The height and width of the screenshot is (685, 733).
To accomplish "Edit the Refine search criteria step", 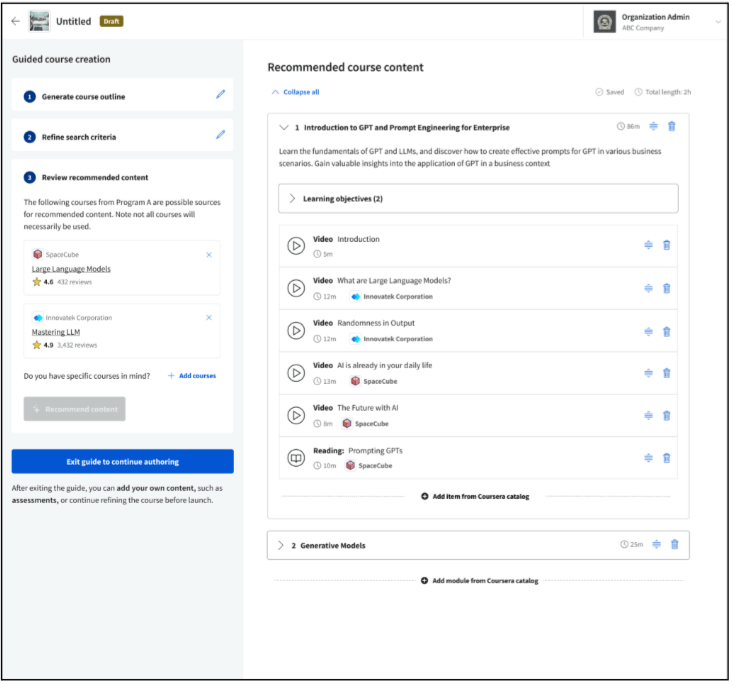I will [x=221, y=135].
